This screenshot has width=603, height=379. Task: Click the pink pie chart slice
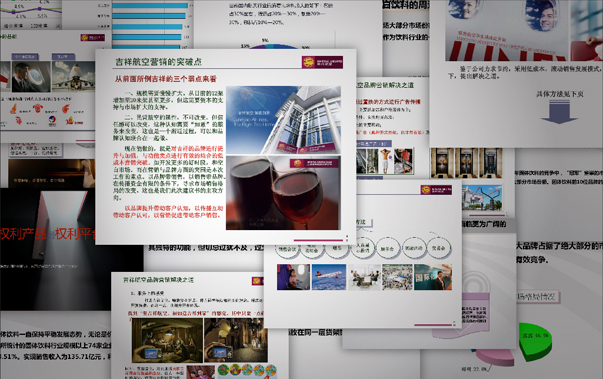[x=496, y=357]
